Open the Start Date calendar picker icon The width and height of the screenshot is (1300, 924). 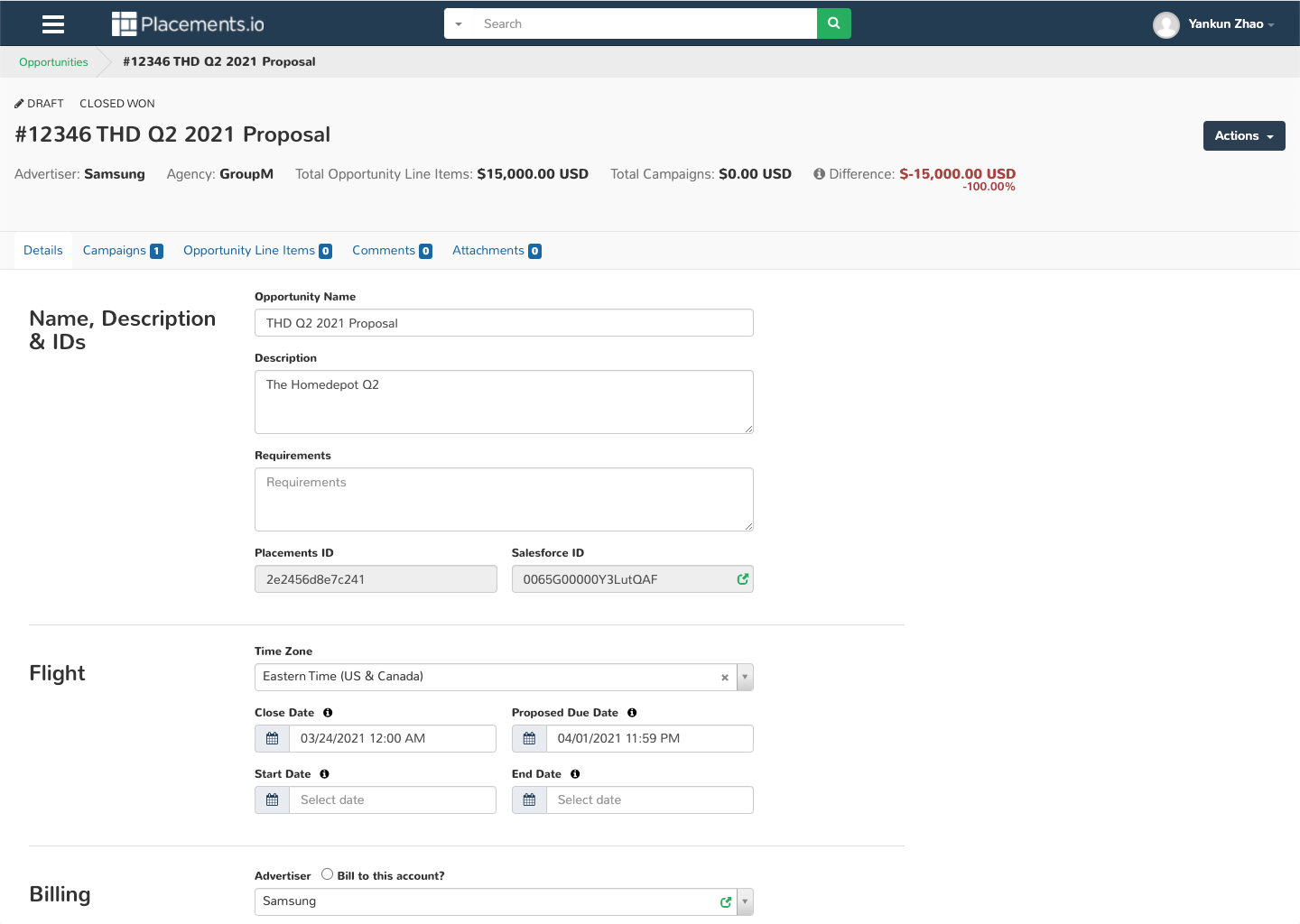click(273, 800)
